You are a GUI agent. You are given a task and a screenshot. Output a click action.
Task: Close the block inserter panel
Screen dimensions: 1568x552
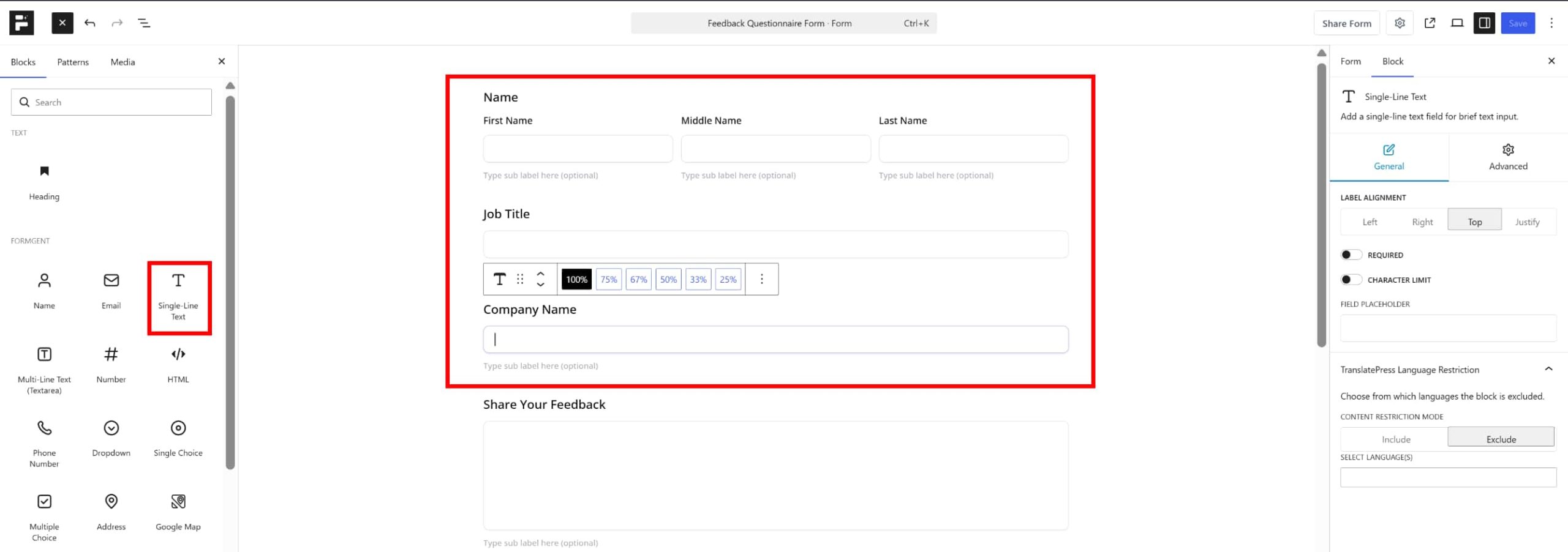click(222, 61)
